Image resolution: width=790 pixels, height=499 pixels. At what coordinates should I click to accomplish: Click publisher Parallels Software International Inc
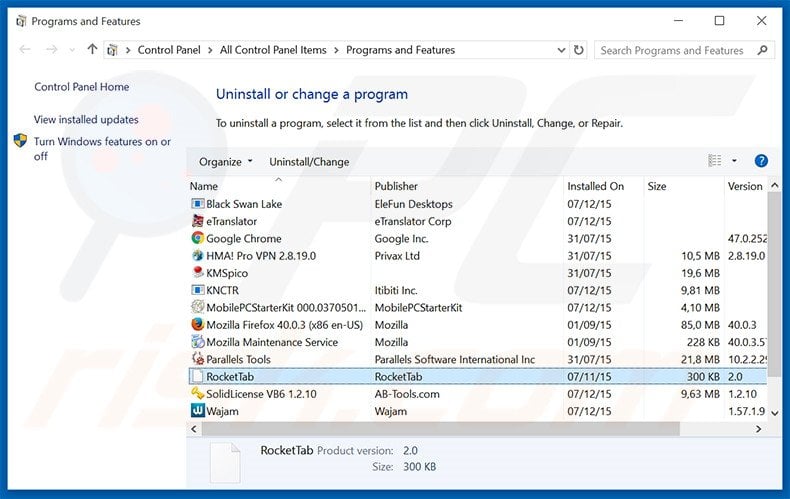tap(454, 359)
